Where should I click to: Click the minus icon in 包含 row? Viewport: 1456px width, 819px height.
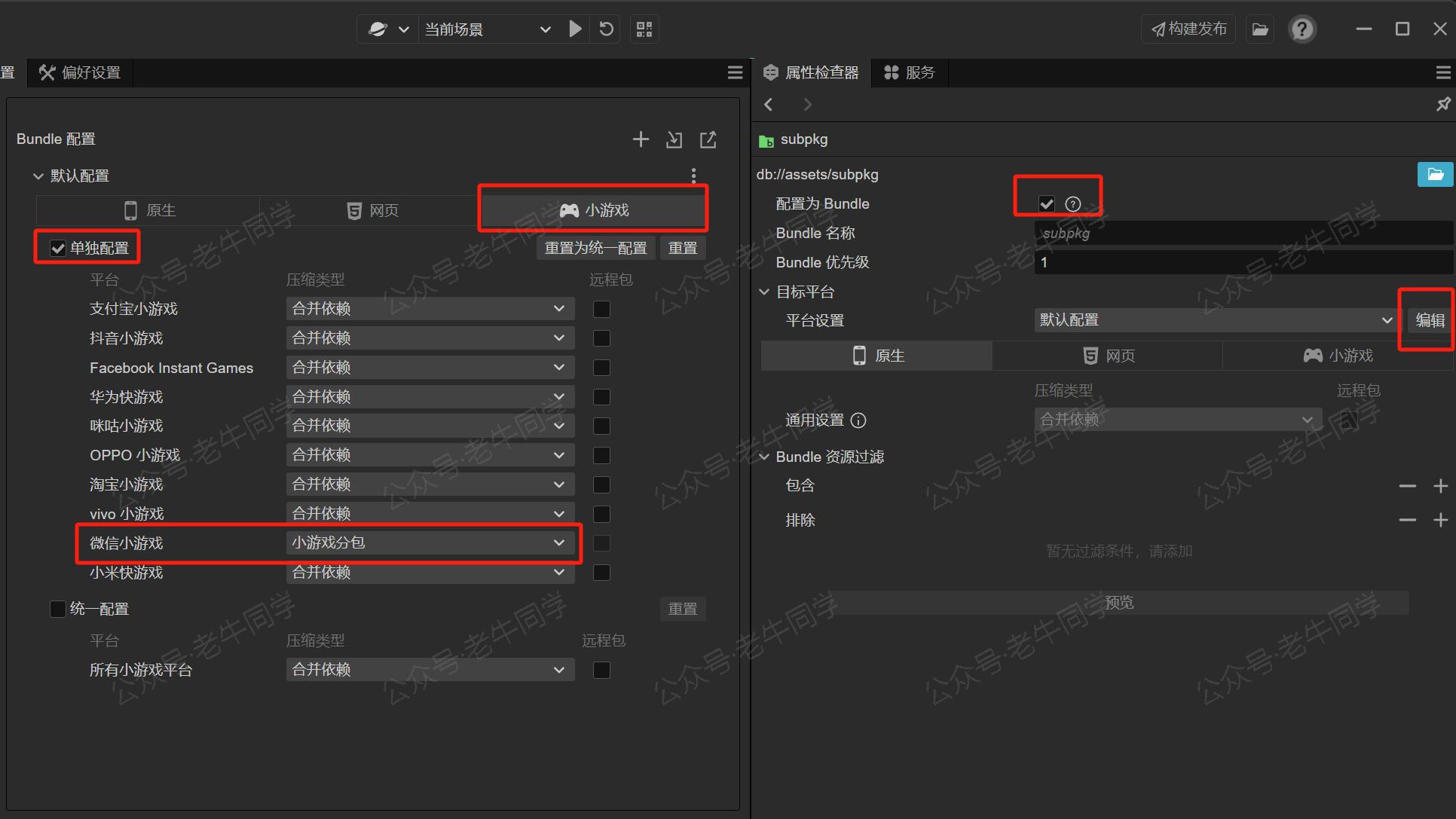pyautogui.click(x=1407, y=486)
